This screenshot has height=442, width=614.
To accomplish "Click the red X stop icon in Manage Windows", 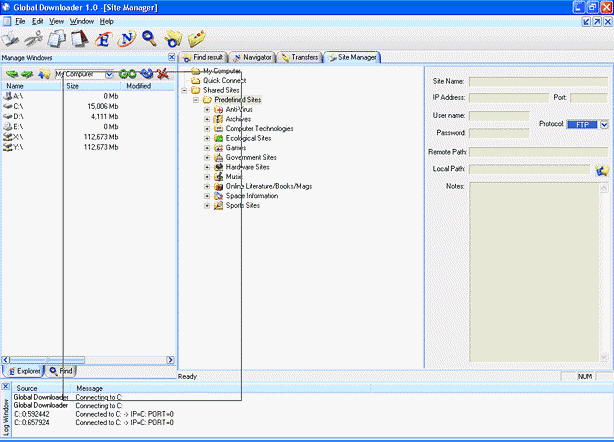I will 163,74.
